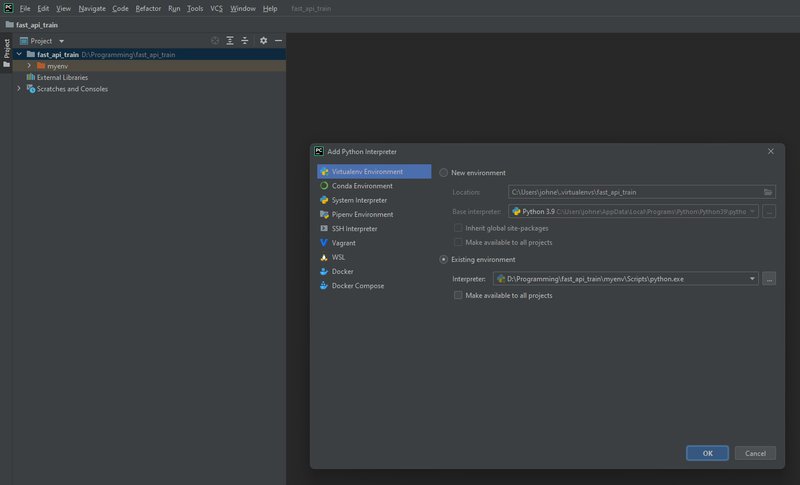Select Pipenv Environment option

click(374, 214)
